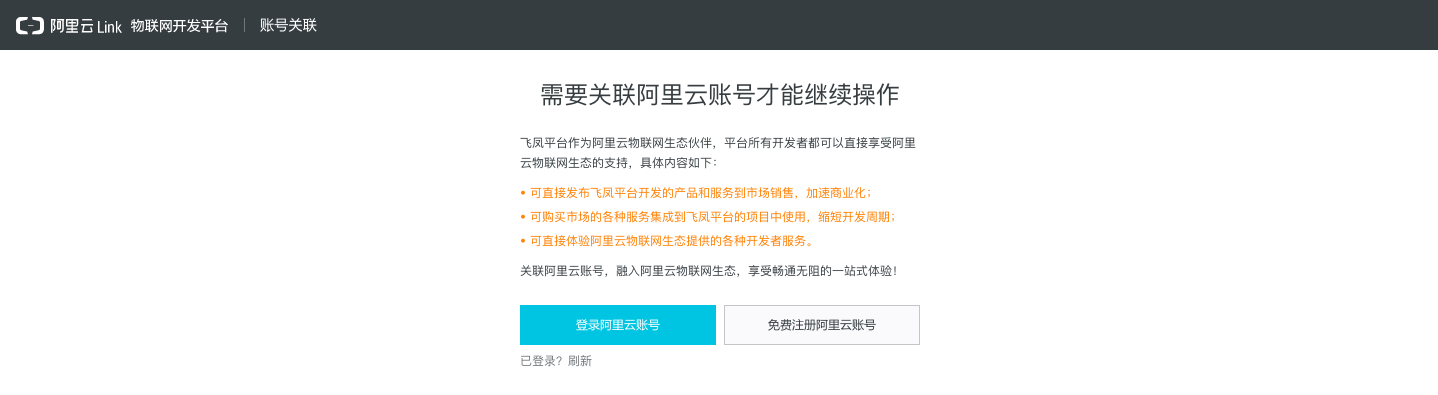Click the orange bullet dot before 可直接体验
The image size is (1438, 395).
pyautogui.click(x=523, y=241)
